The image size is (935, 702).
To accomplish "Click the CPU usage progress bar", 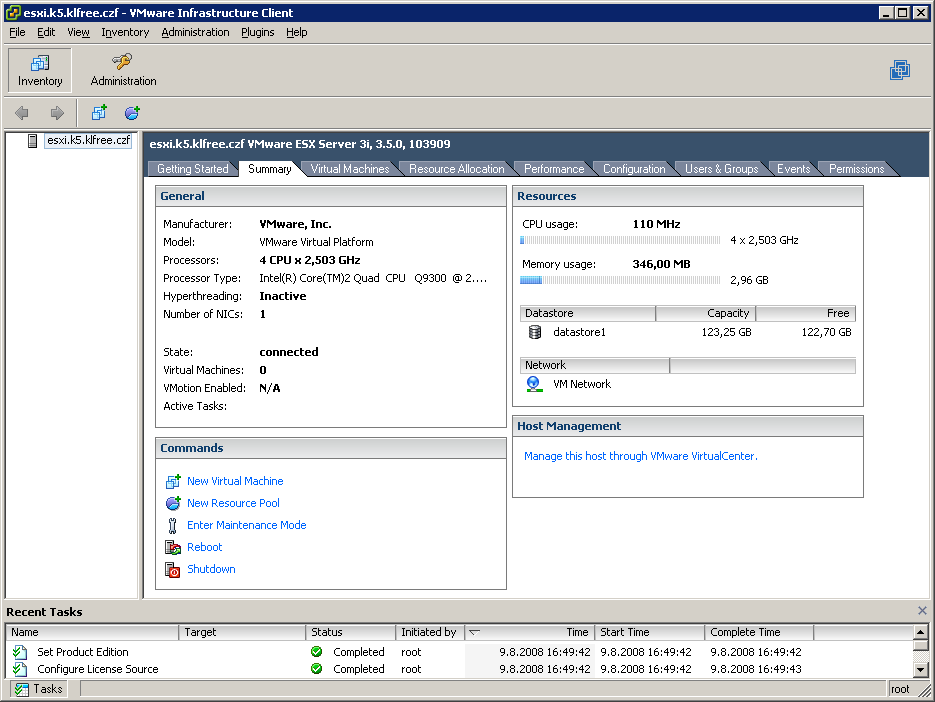I will (x=620, y=240).
